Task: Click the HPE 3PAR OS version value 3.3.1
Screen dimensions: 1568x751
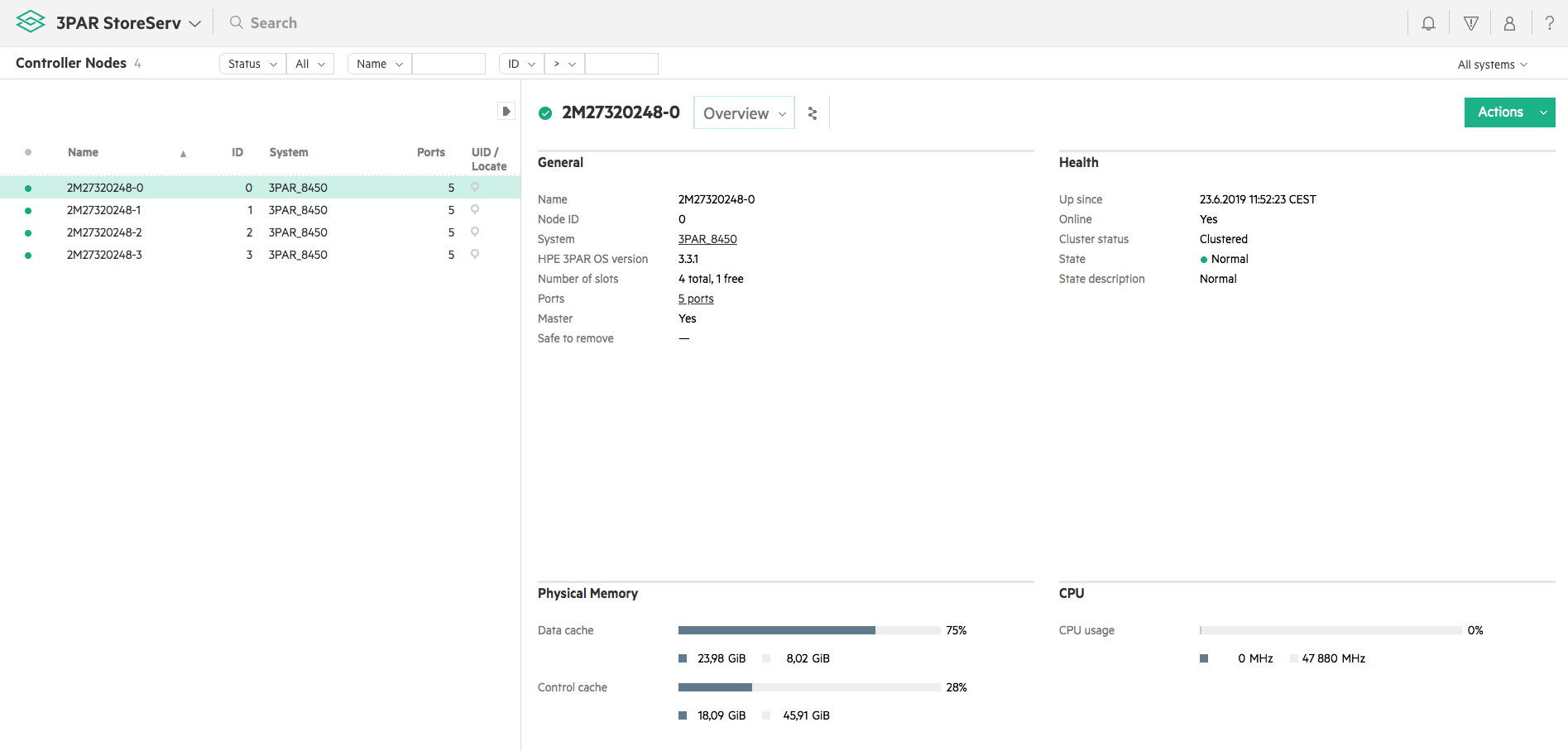Action: tap(688, 259)
